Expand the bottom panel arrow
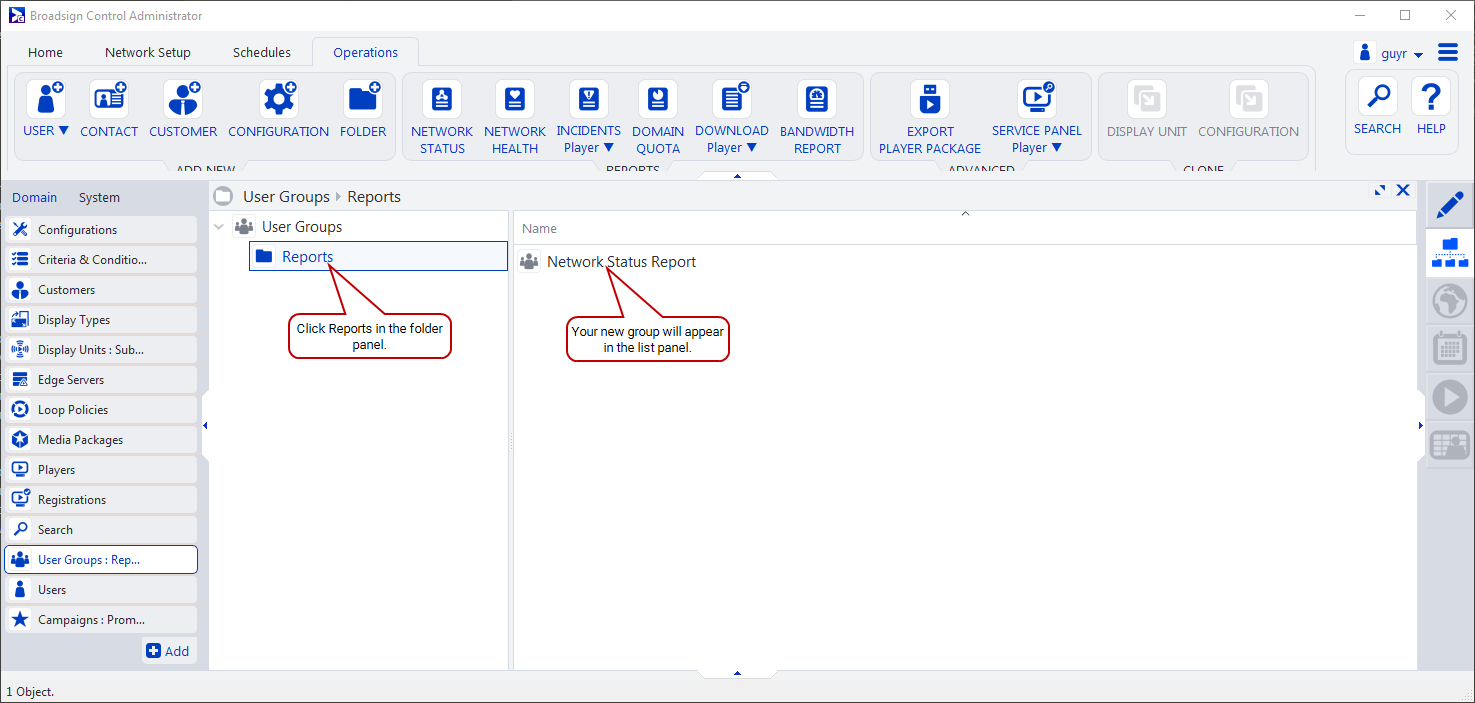Screen dimensions: 1475x703 tap(737, 673)
